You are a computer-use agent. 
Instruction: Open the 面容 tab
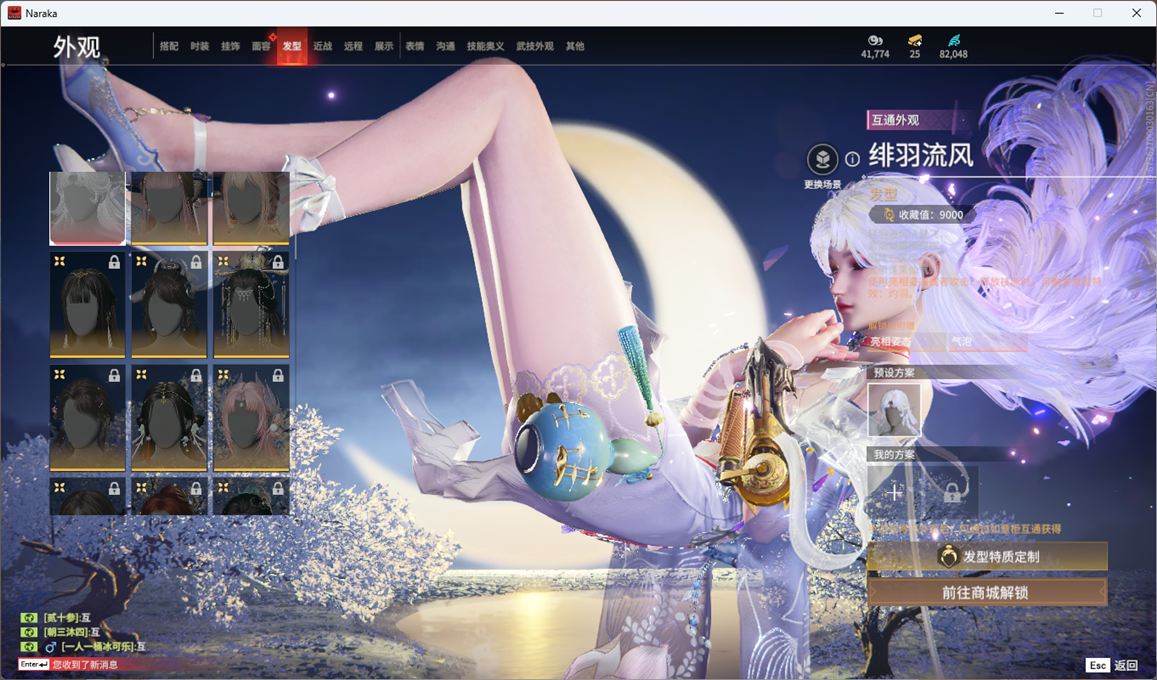tap(261, 46)
